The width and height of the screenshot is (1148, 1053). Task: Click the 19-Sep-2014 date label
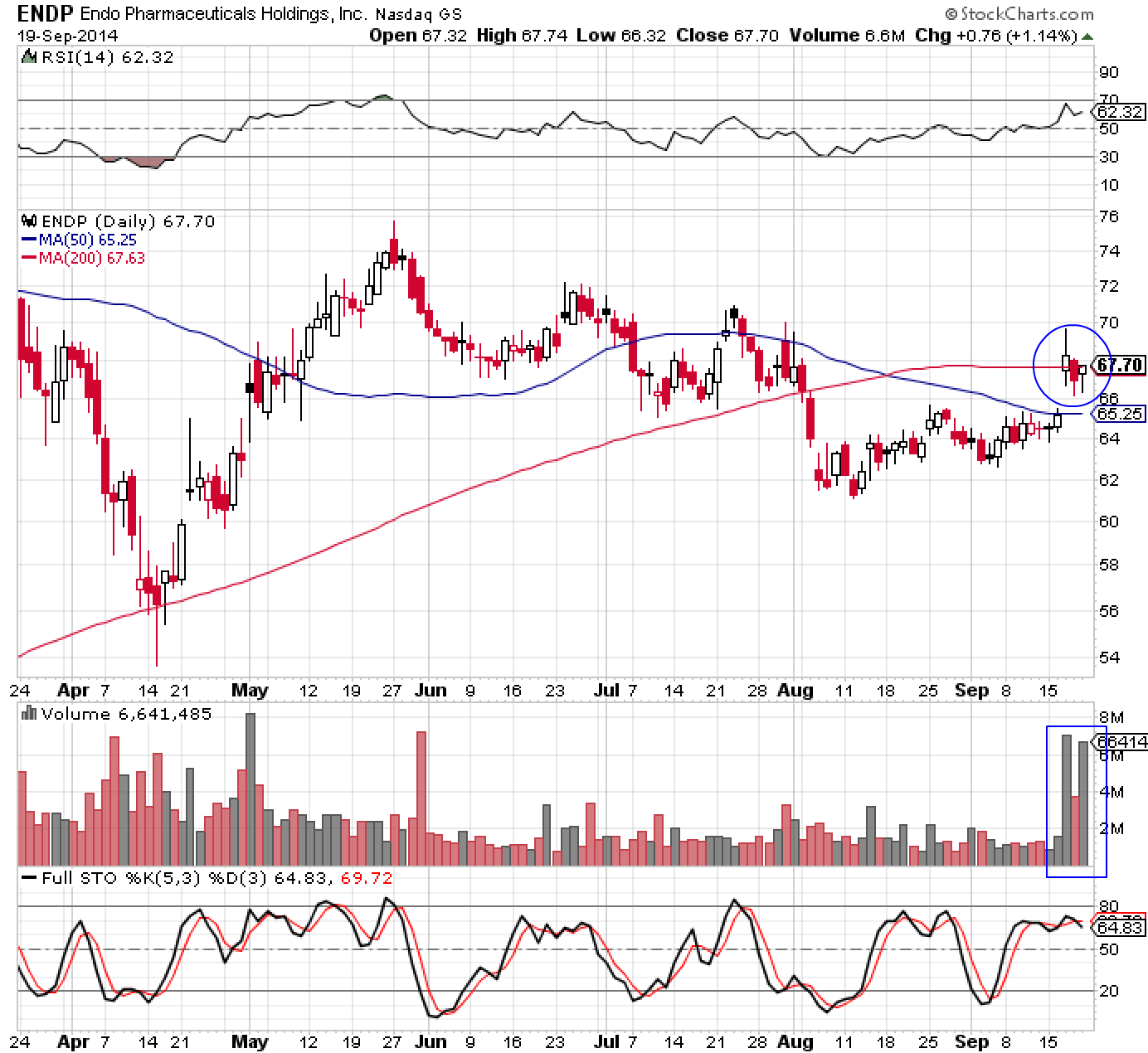[68, 35]
